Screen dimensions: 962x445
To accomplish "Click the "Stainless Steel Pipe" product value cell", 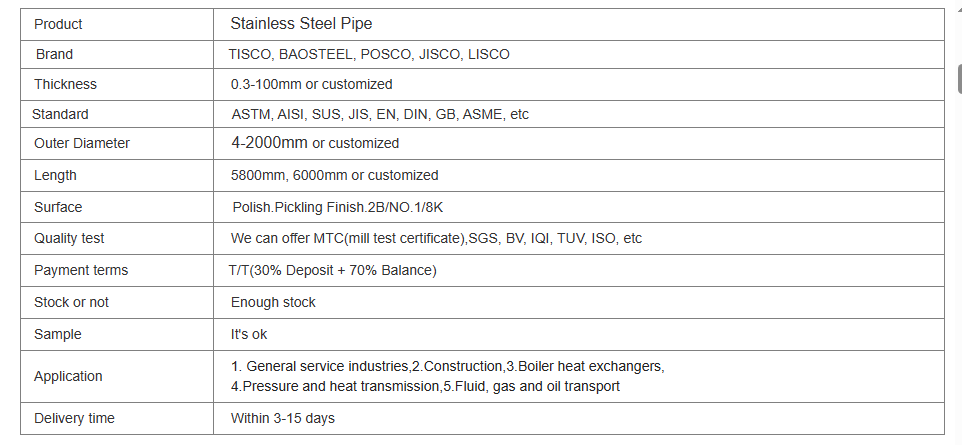I will coord(301,23).
